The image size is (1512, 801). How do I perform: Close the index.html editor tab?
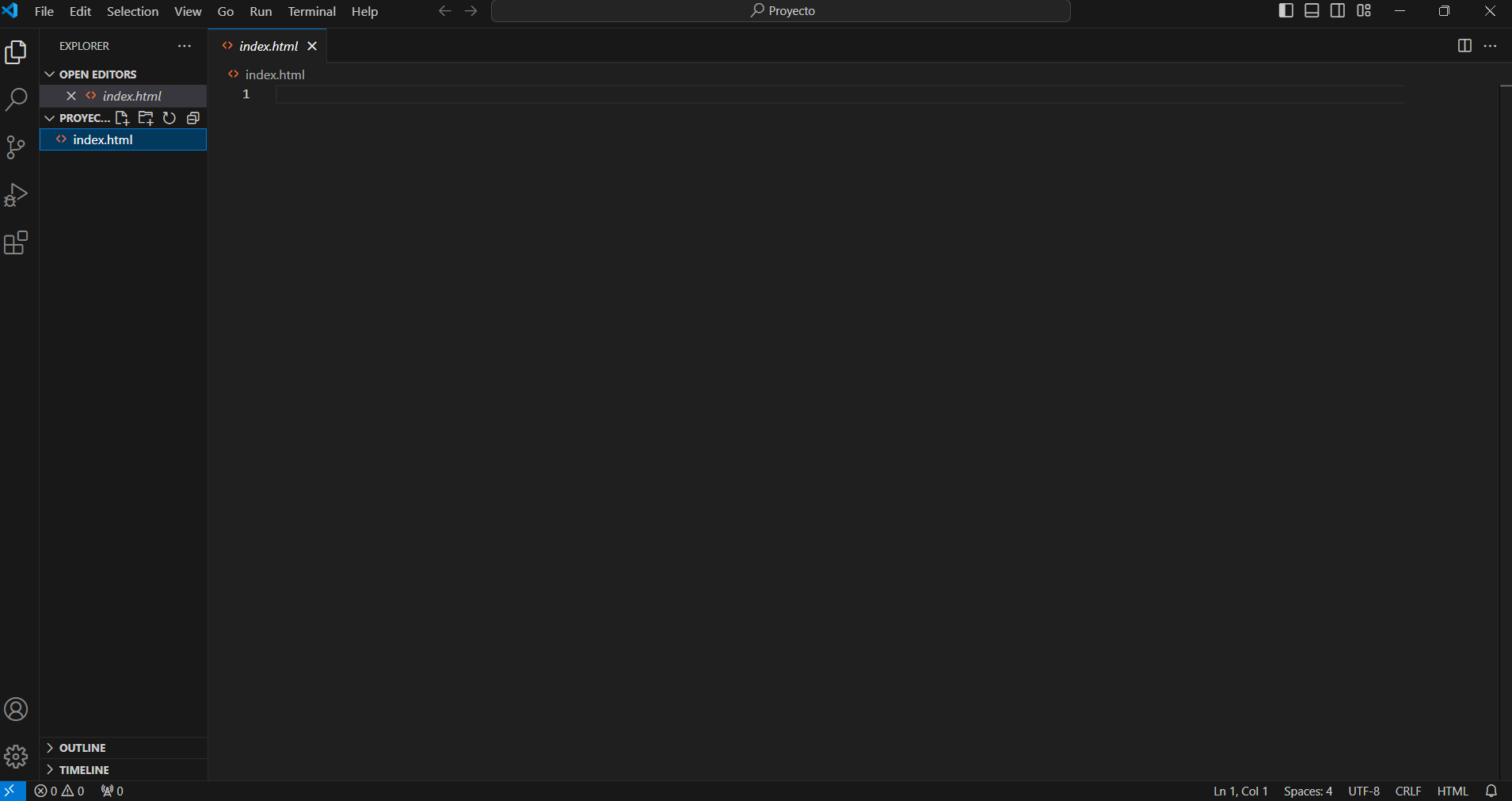coord(312,46)
